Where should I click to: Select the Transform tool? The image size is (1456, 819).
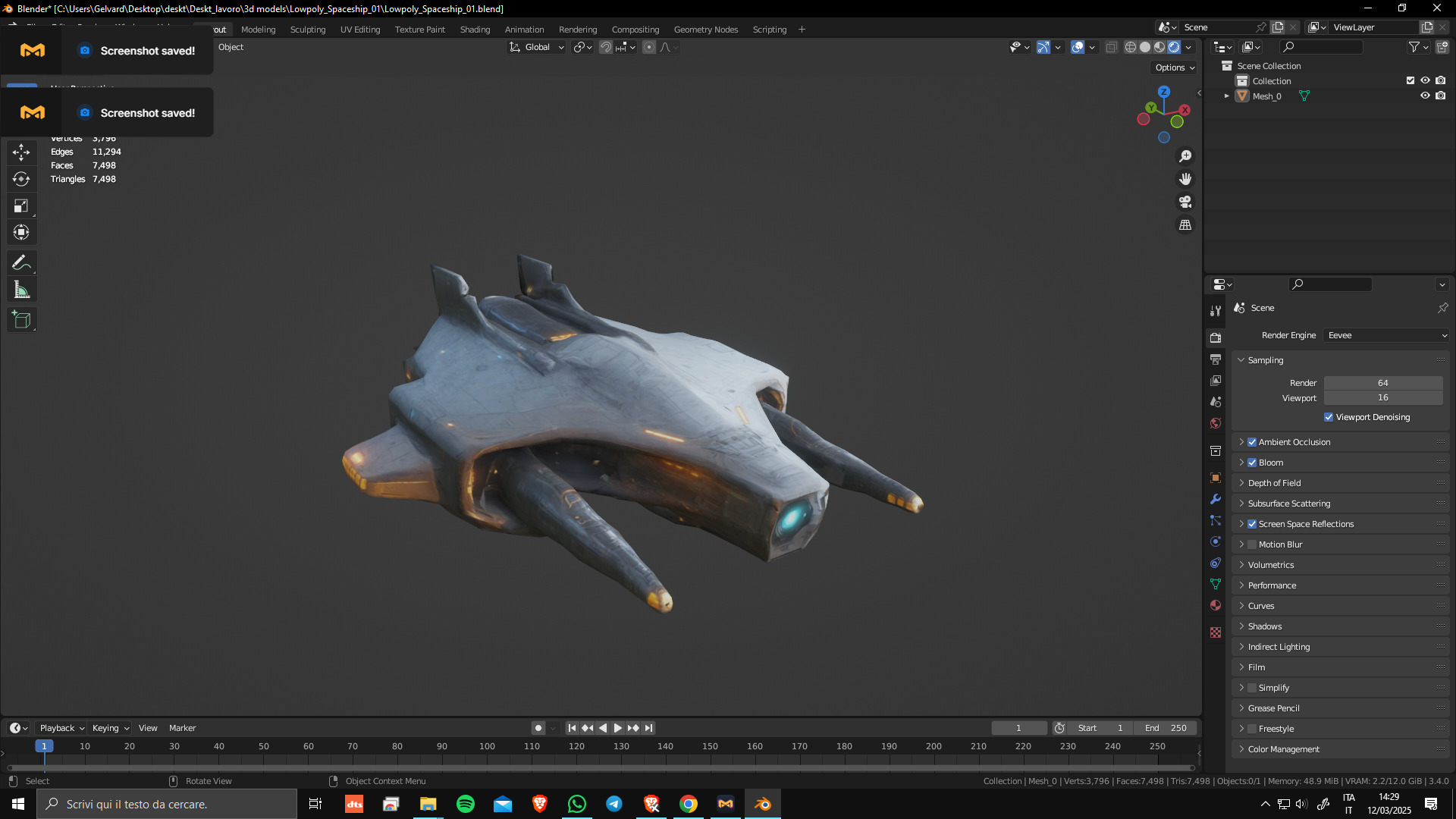tap(21, 232)
